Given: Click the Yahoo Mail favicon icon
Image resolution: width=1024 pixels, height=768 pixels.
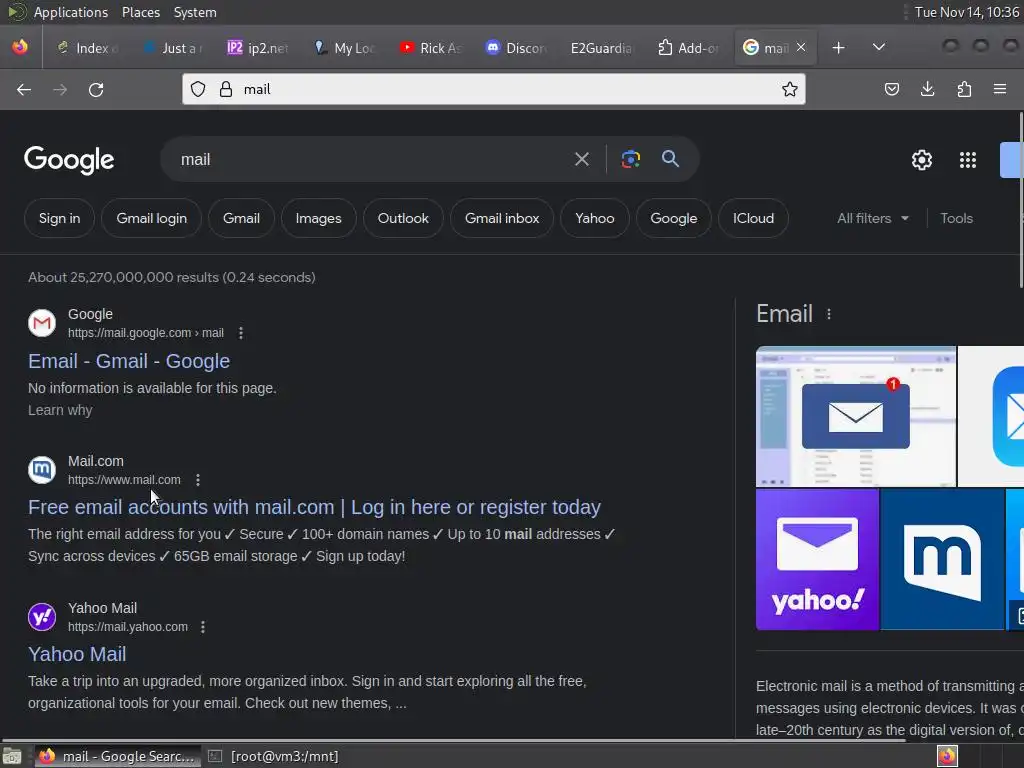Looking at the screenshot, I should (x=42, y=616).
